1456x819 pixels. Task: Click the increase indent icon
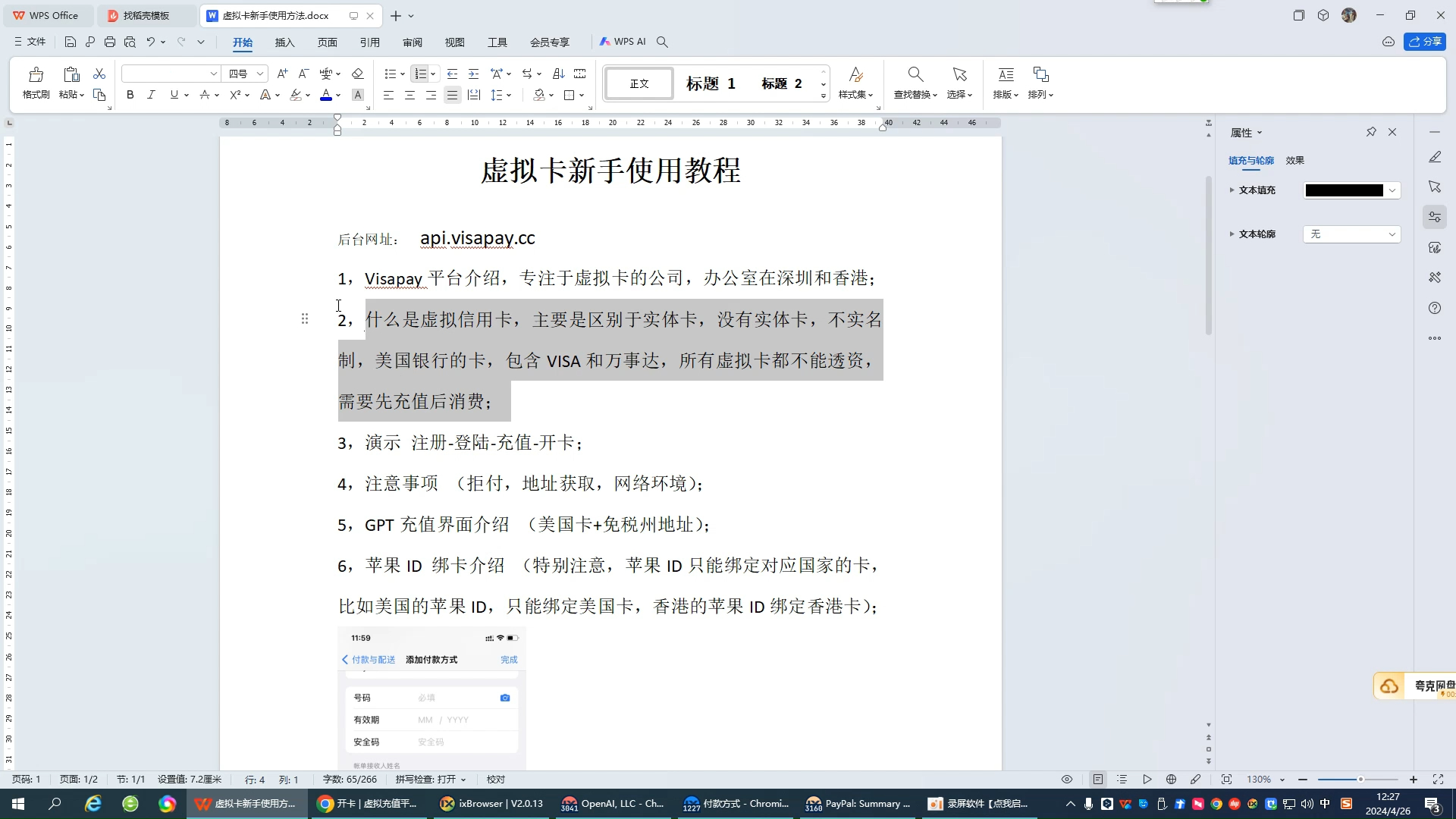pos(473,74)
